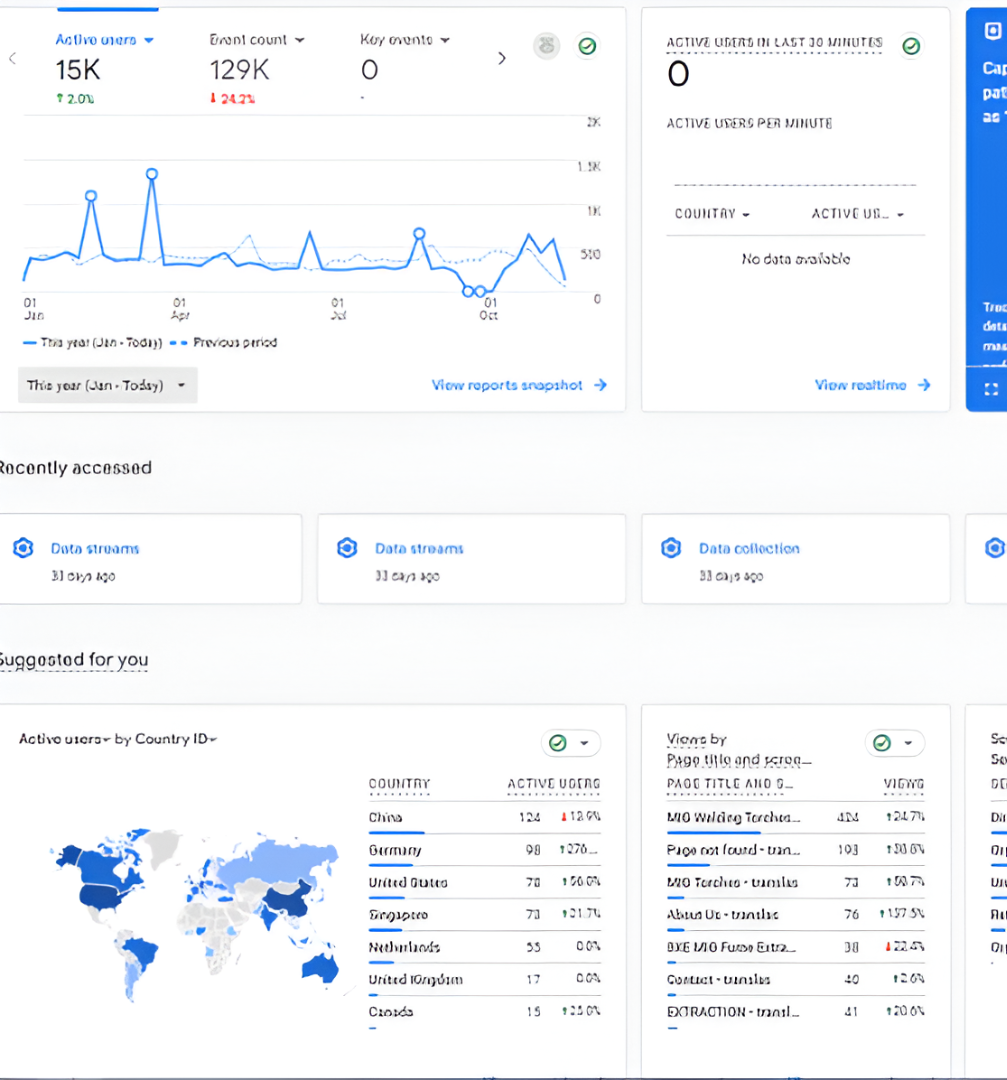Open the second Data streams recent card
Viewport: 1007px width, 1080px height.
pos(470,559)
